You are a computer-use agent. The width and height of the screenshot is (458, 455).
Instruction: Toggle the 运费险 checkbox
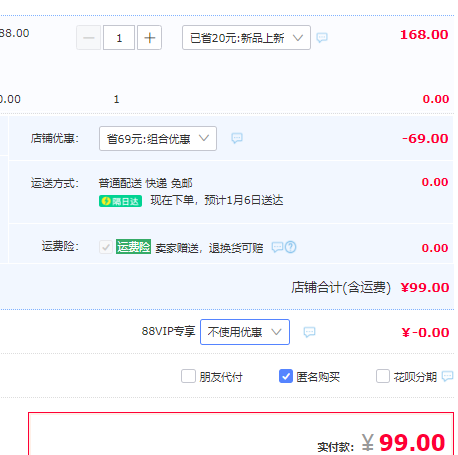click(x=106, y=247)
